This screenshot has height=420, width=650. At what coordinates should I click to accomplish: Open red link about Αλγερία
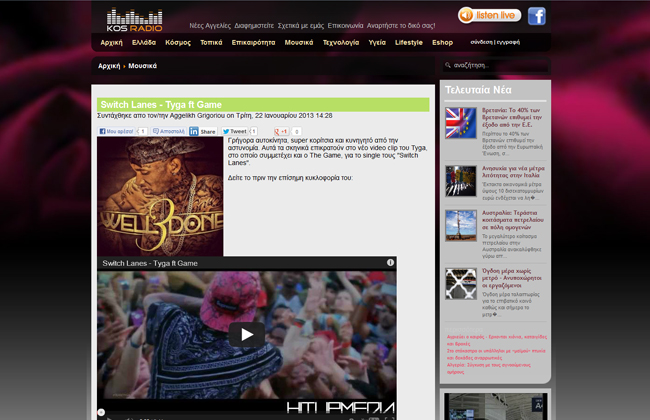pyautogui.click(x=488, y=368)
